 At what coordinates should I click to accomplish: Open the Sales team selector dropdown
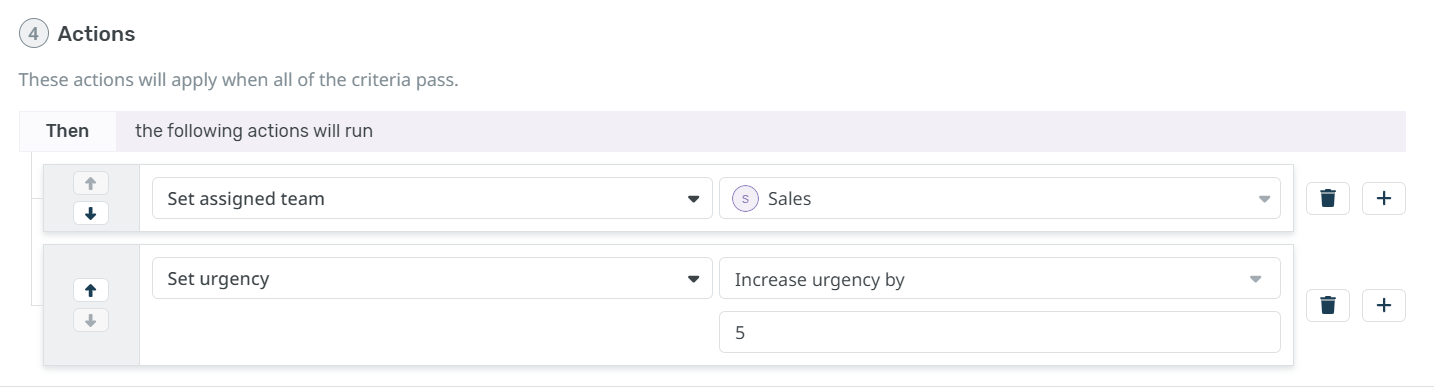click(x=1000, y=199)
